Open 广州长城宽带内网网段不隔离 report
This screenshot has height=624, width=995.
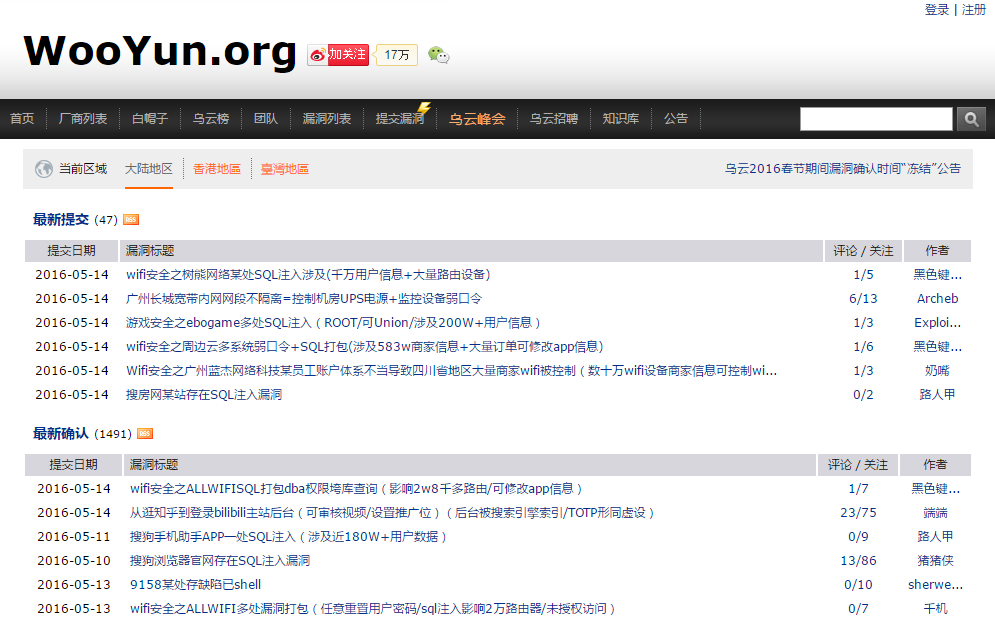304,299
